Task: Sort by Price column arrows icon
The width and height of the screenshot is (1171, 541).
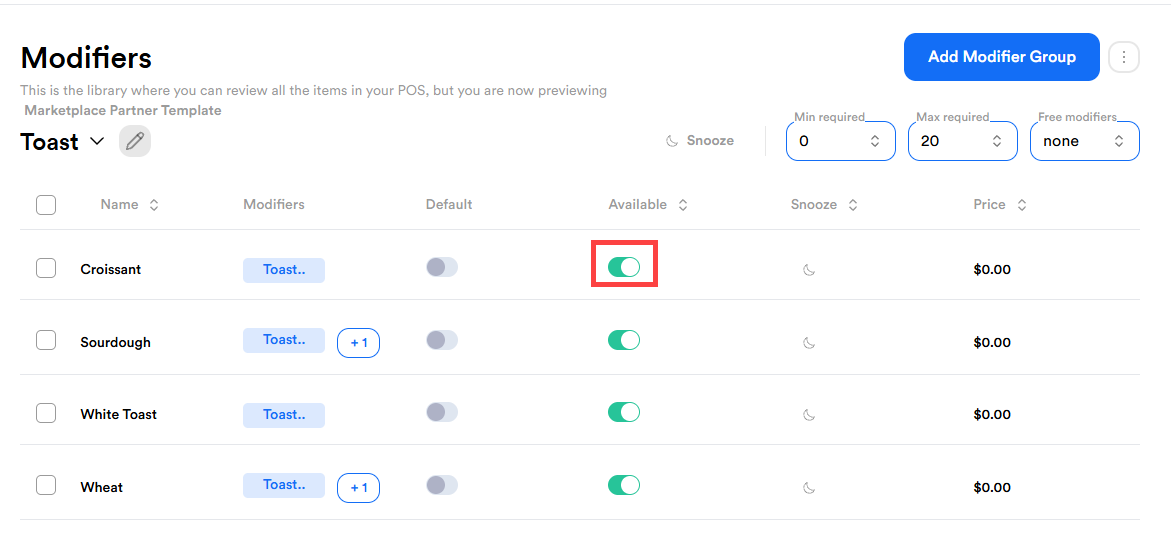Action: [x=1022, y=205]
